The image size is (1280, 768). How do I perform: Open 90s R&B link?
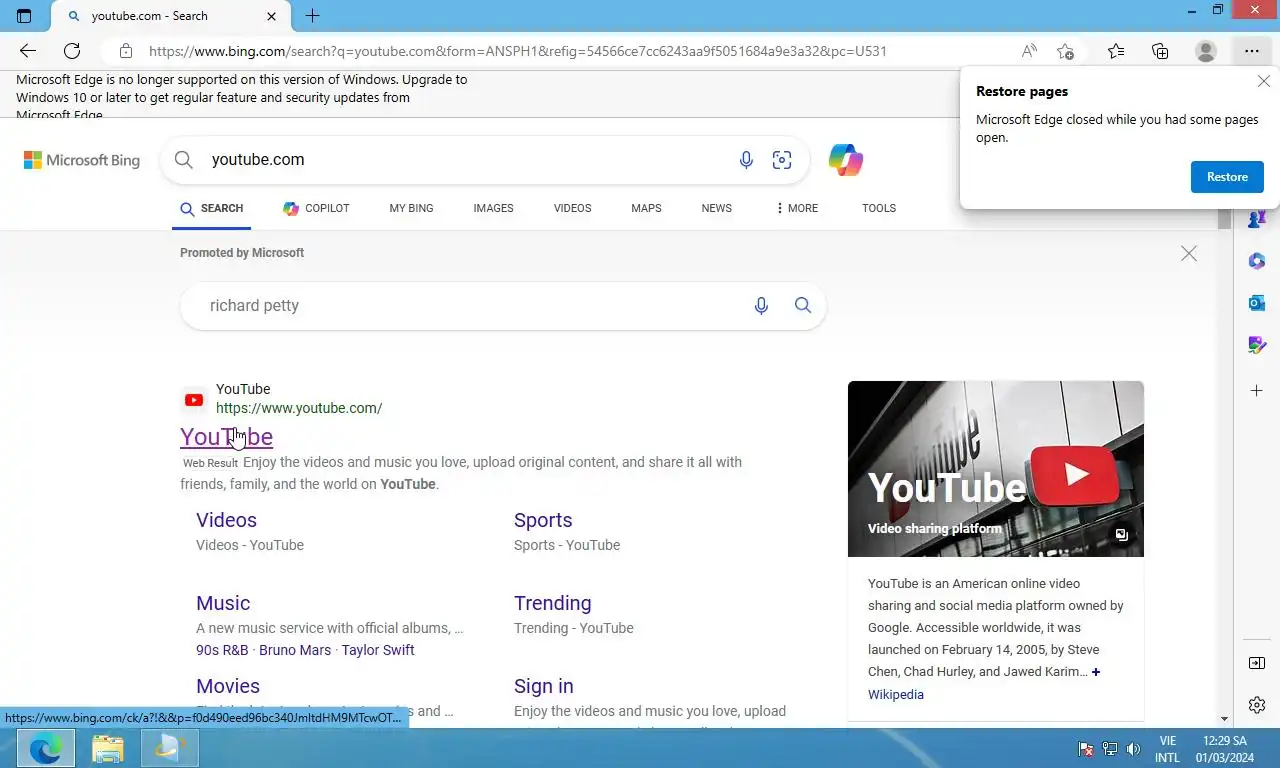pos(222,650)
